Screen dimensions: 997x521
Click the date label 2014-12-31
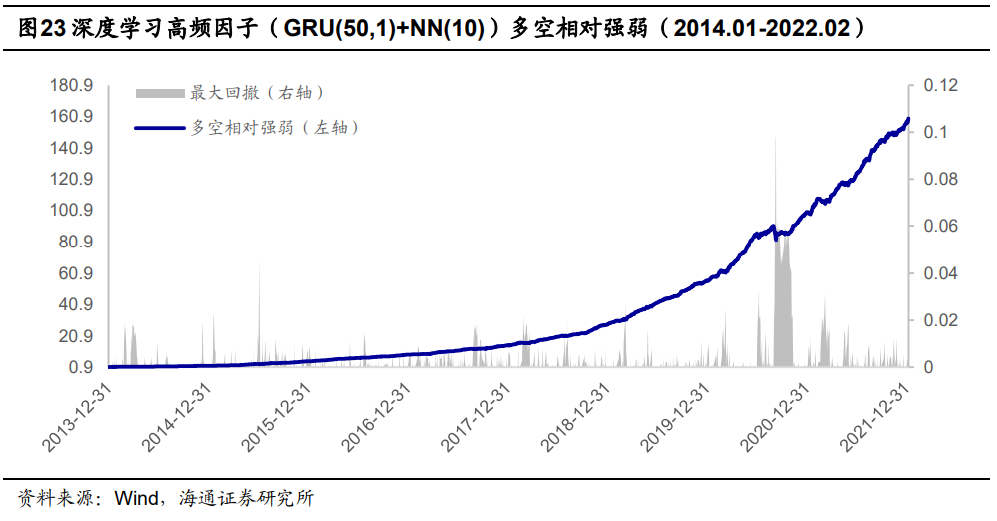tap(177, 417)
